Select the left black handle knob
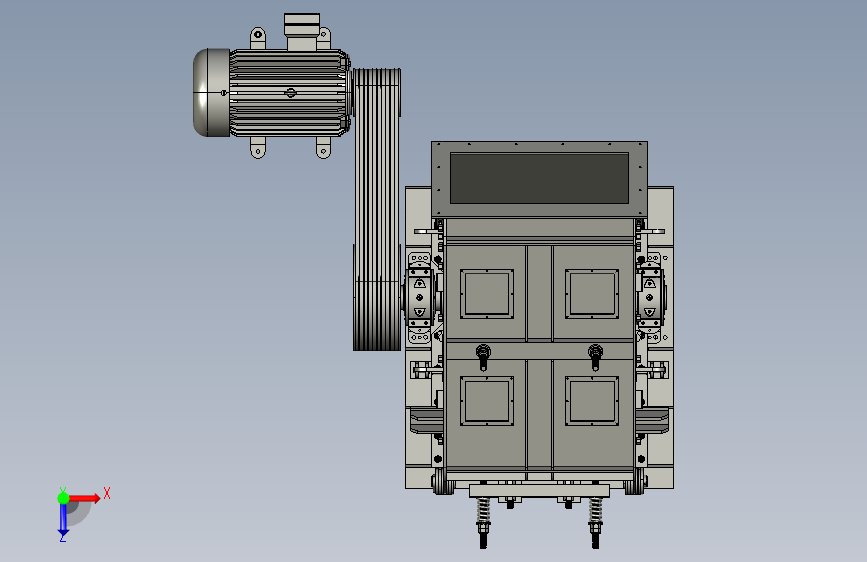867x562 pixels. [483, 357]
